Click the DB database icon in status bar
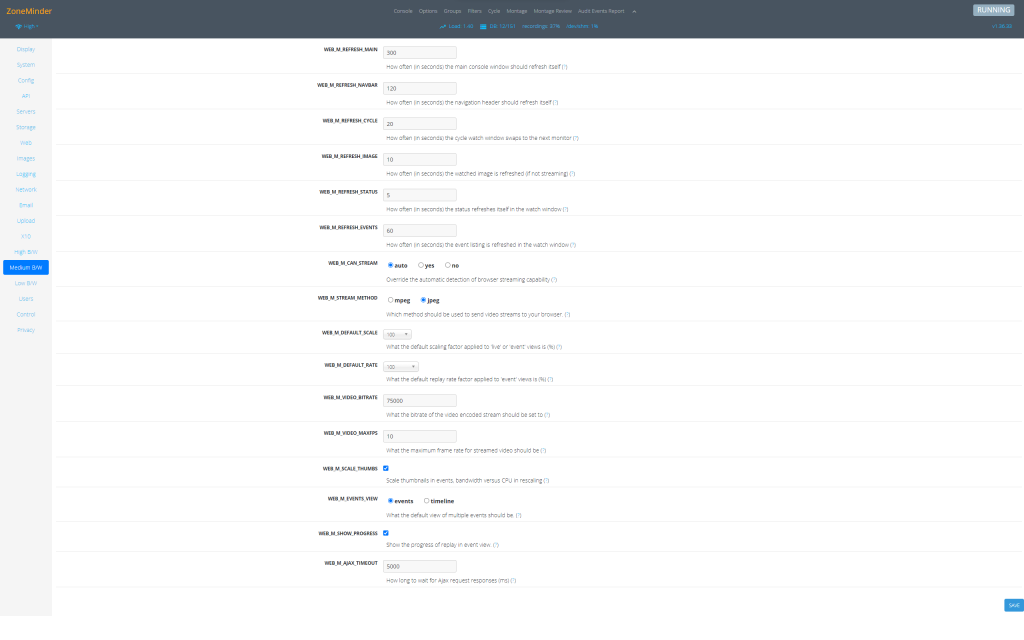This screenshot has height=640, width=1024. tap(483, 26)
